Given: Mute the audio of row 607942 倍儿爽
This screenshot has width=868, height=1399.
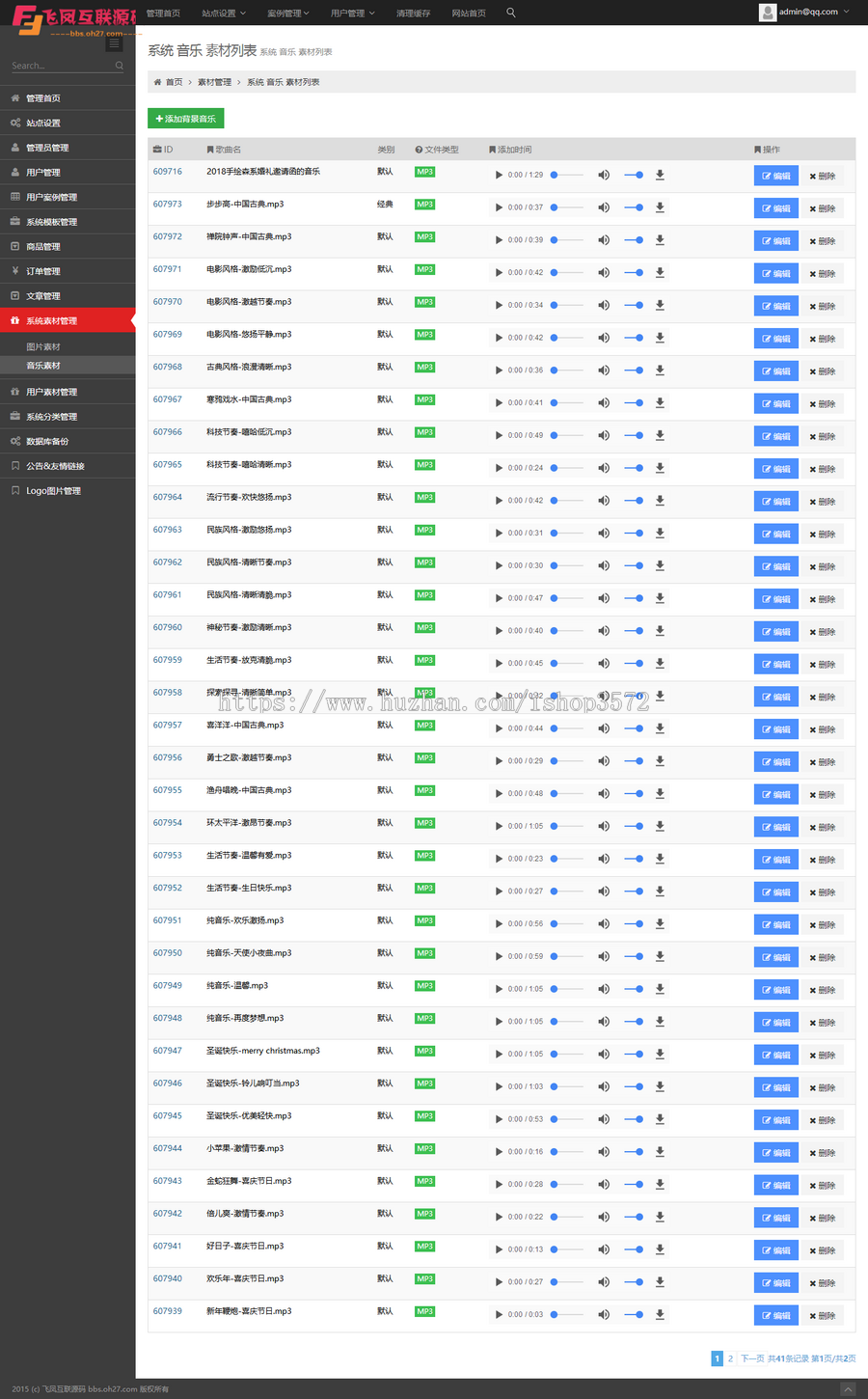Looking at the screenshot, I should 604,1218.
